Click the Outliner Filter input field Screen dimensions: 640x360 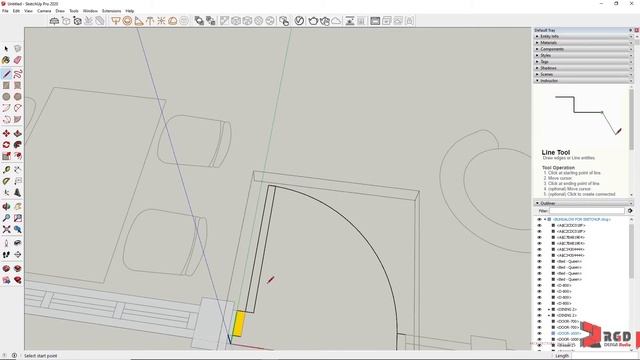coord(587,211)
